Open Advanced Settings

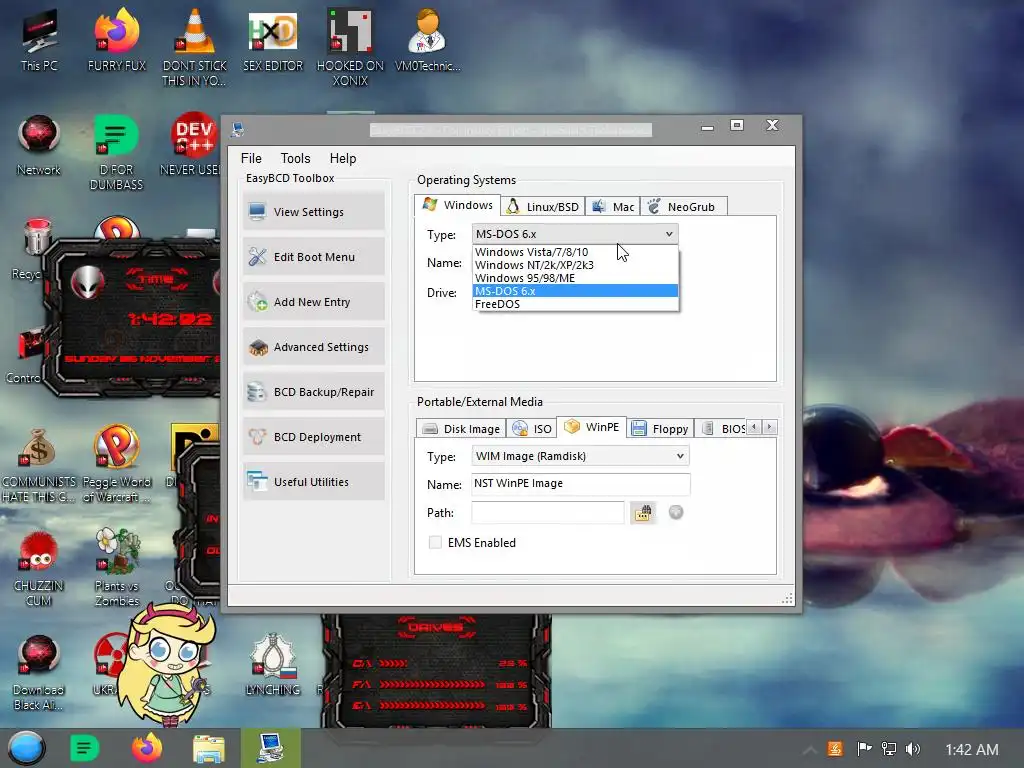click(x=314, y=347)
